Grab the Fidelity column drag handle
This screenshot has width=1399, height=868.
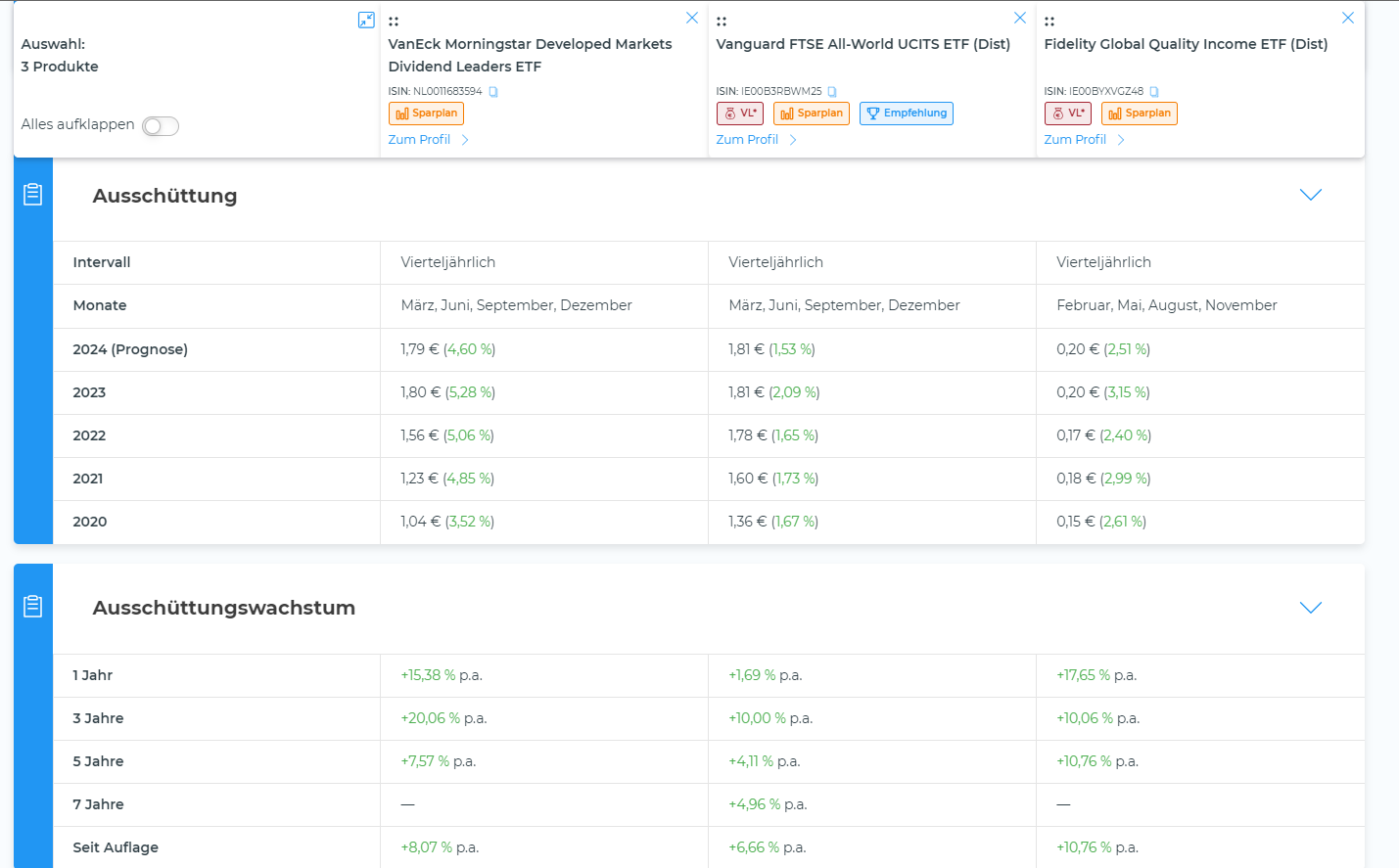1049,22
